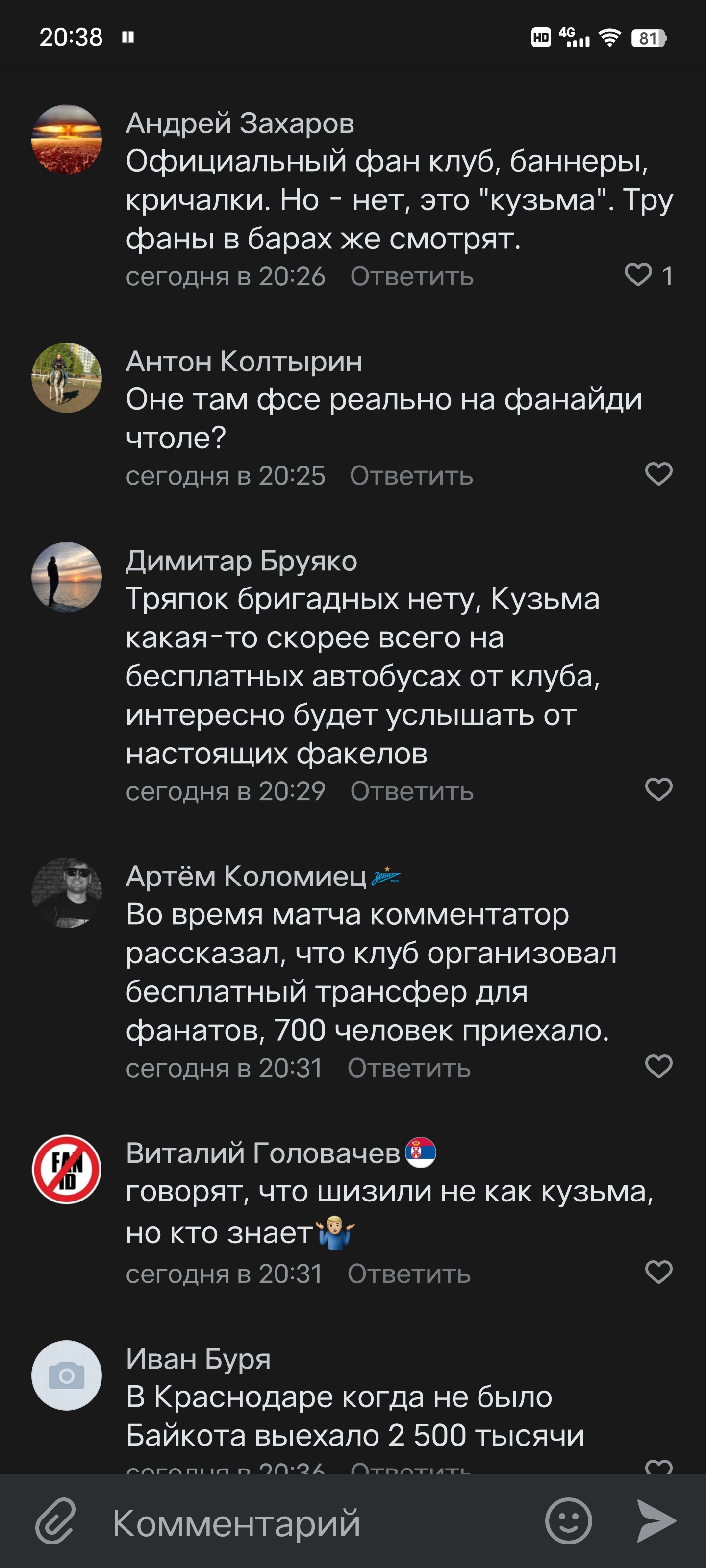Open Антон Колтырин's profile picture
This screenshot has height=1568, width=706.
tap(66, 378)
